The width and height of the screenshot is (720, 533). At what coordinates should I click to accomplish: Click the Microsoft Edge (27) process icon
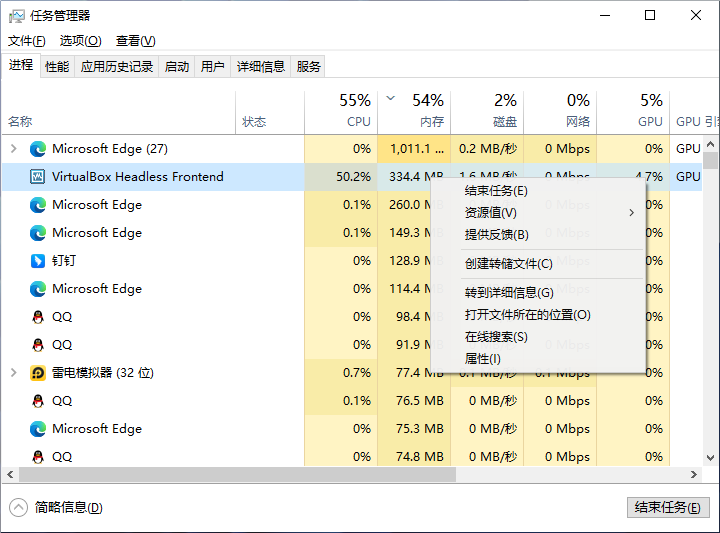[x=38, y=149]
